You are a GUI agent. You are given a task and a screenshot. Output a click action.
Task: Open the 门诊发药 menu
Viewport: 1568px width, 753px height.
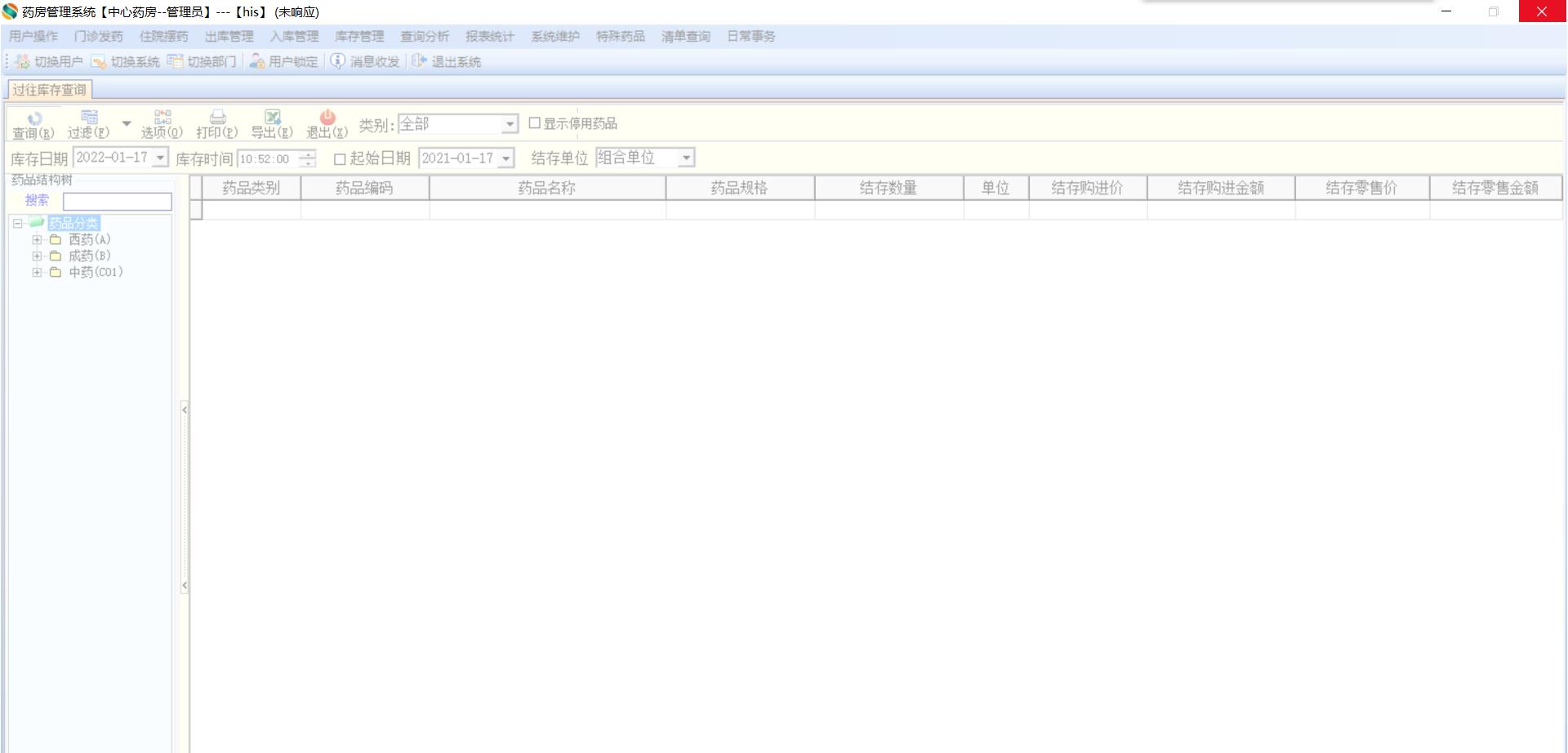[99, 37]
